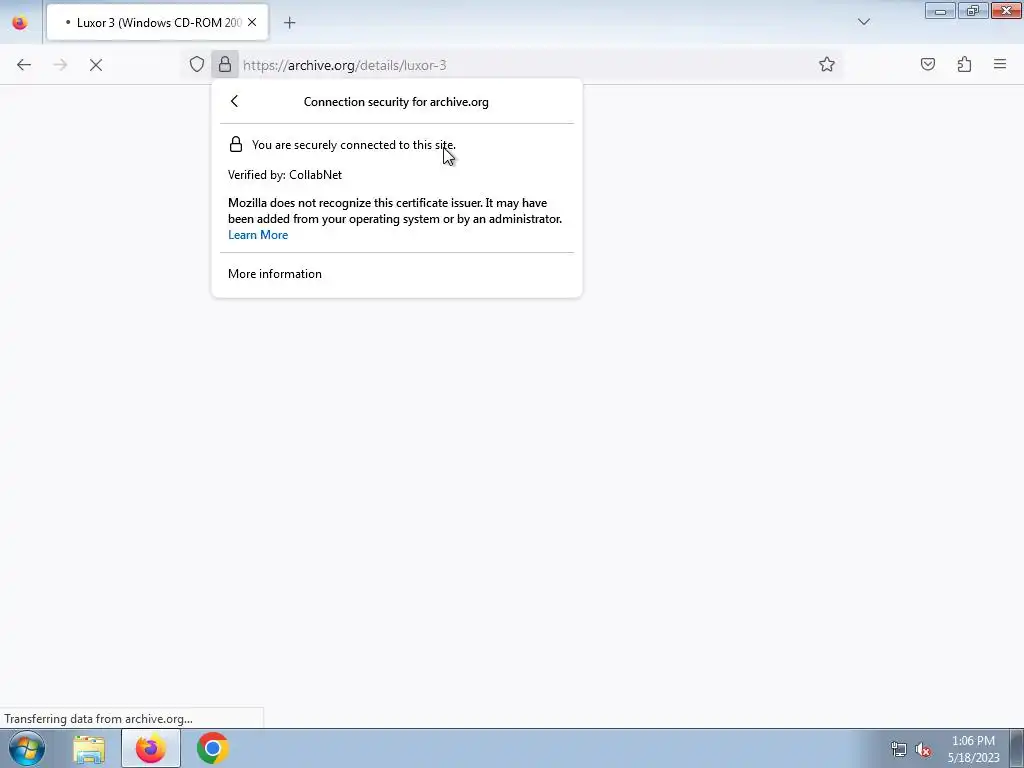Screen dimensions: 1024x768
Task: Click the Firefox View icon at top left
Action: click(x=20, y=23)
